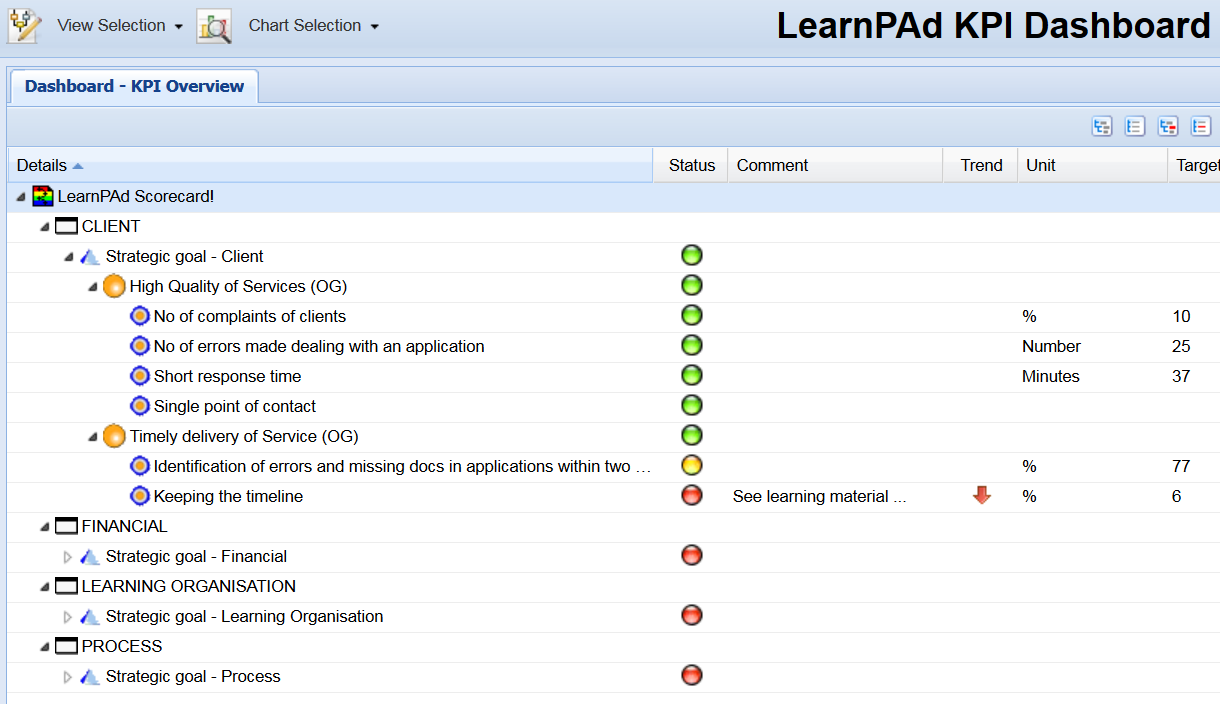
Task: Click the FINANCIAL perspective rectangle icon
Action: tap(66, 526)
